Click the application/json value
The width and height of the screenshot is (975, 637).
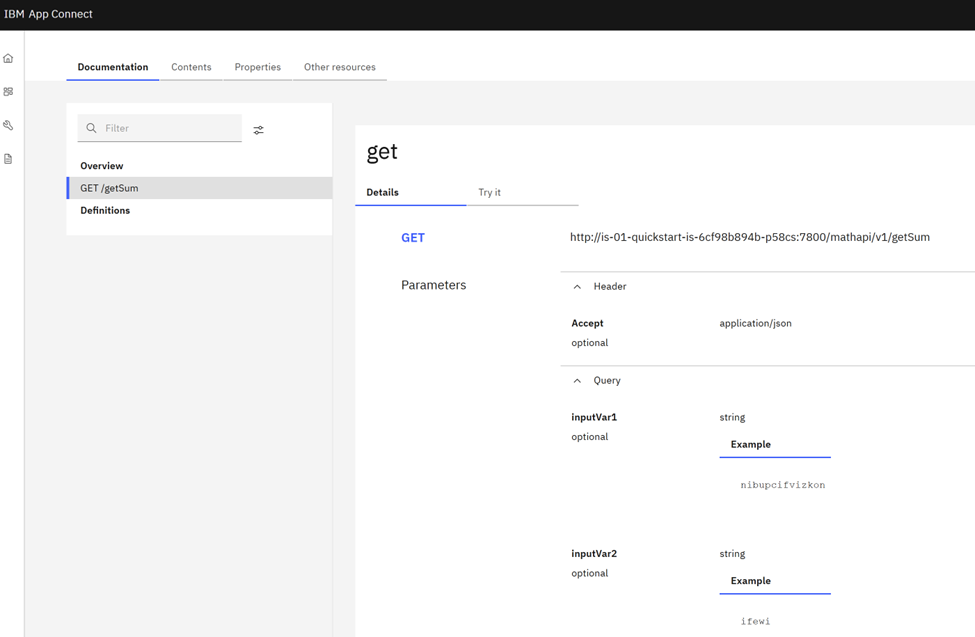point(756,323)
